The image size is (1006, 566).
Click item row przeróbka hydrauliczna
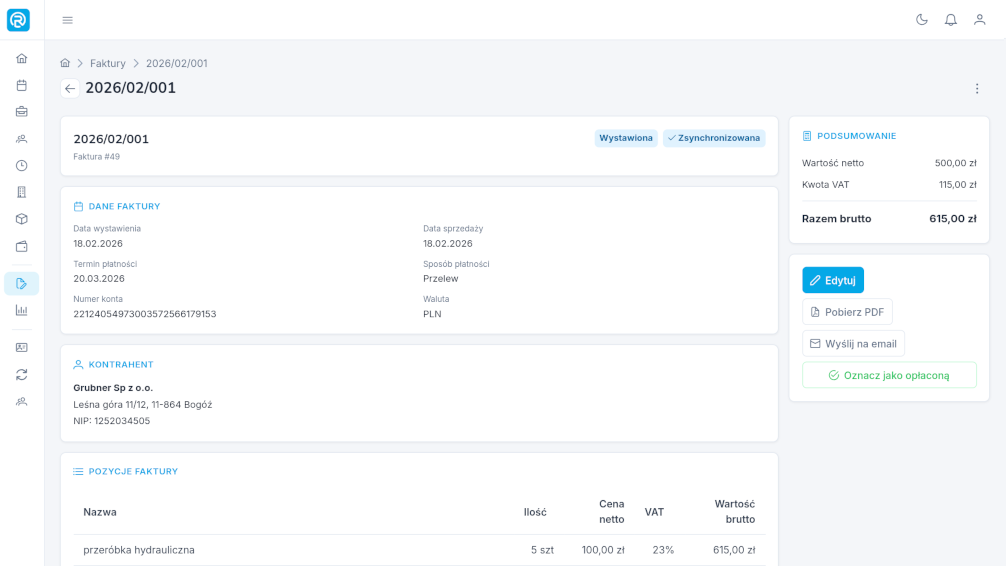coord(419,550)
